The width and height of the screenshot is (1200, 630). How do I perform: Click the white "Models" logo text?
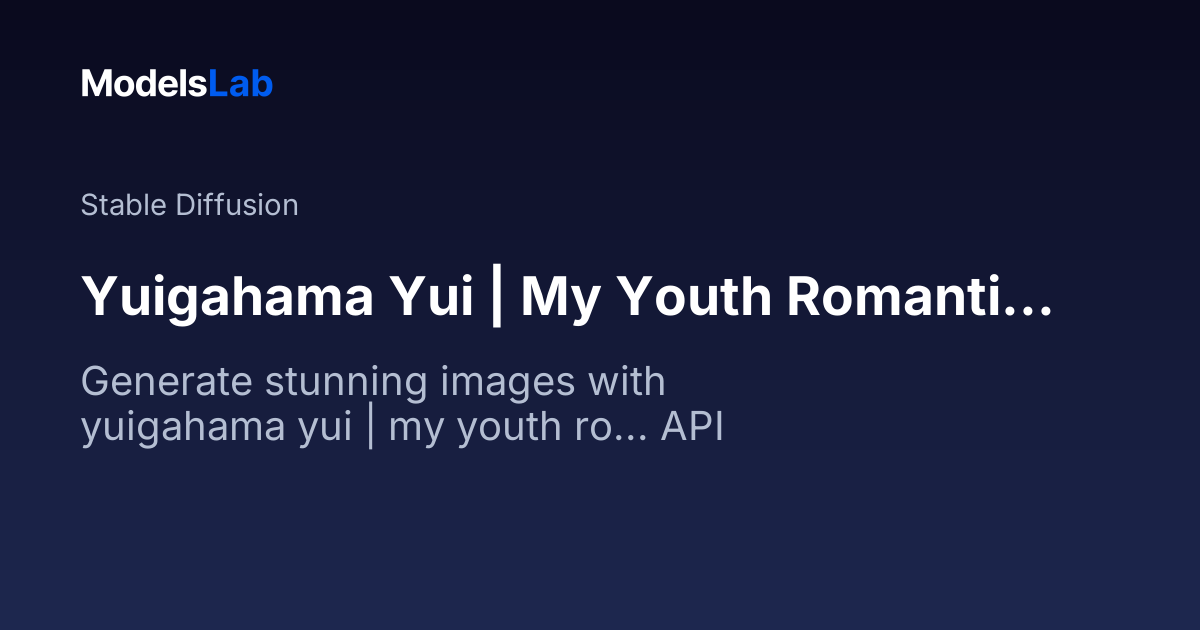(x=144, y=84)
